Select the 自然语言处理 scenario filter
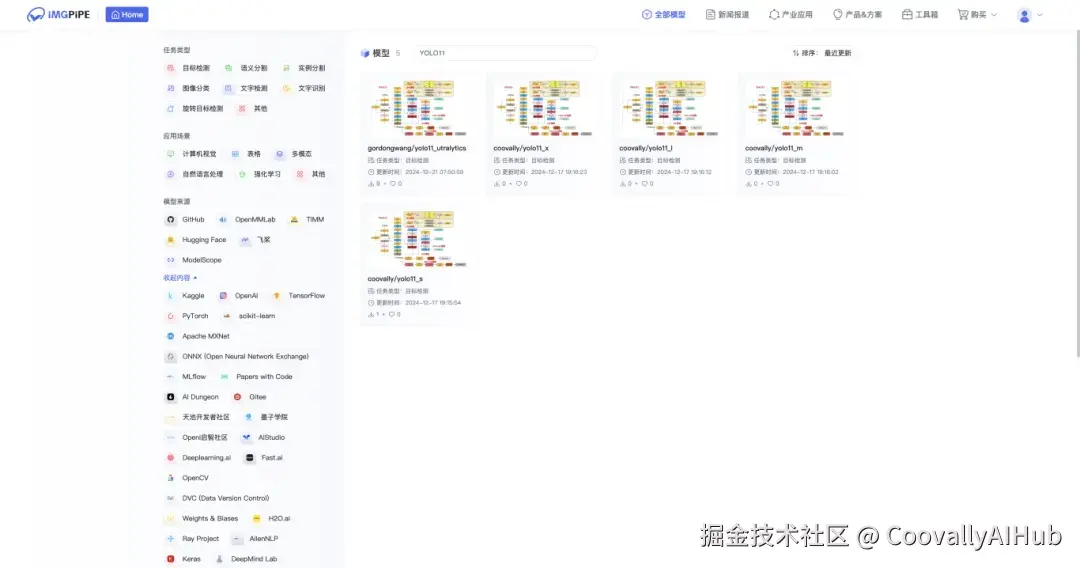Viewport: 1080px width, 568px height. pyautogui.click(x=195, y=174)
